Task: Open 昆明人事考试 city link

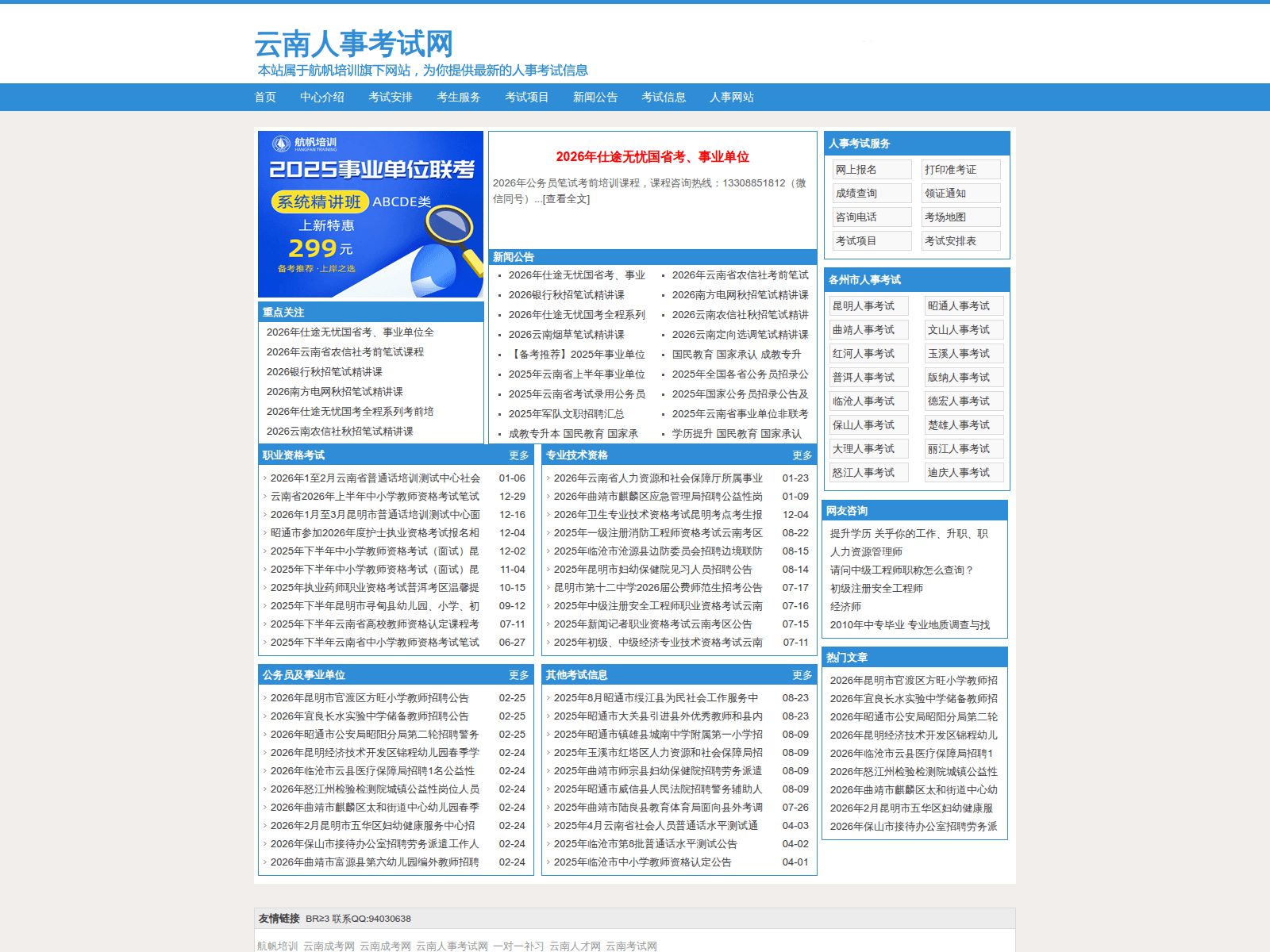Action: pos(868,306)
